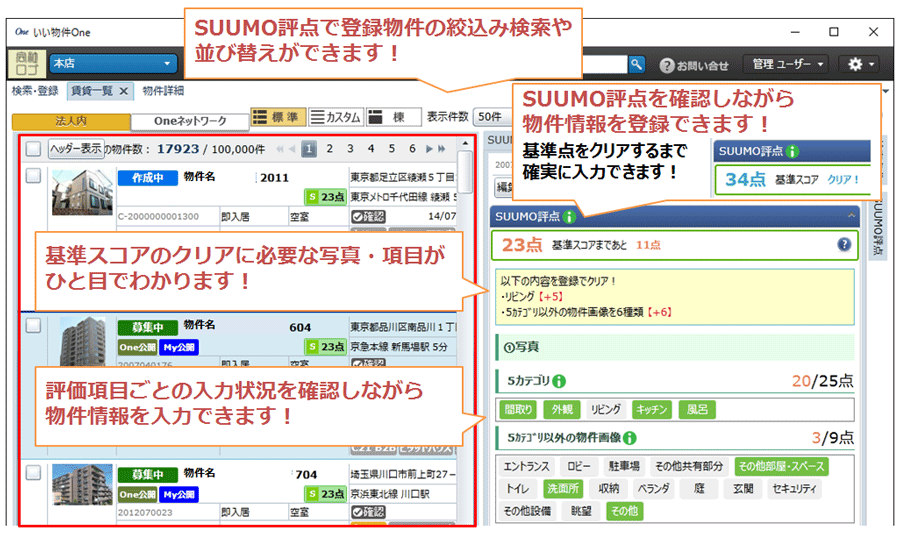Open thumbnail of property 2011 house

coord(82,192)
